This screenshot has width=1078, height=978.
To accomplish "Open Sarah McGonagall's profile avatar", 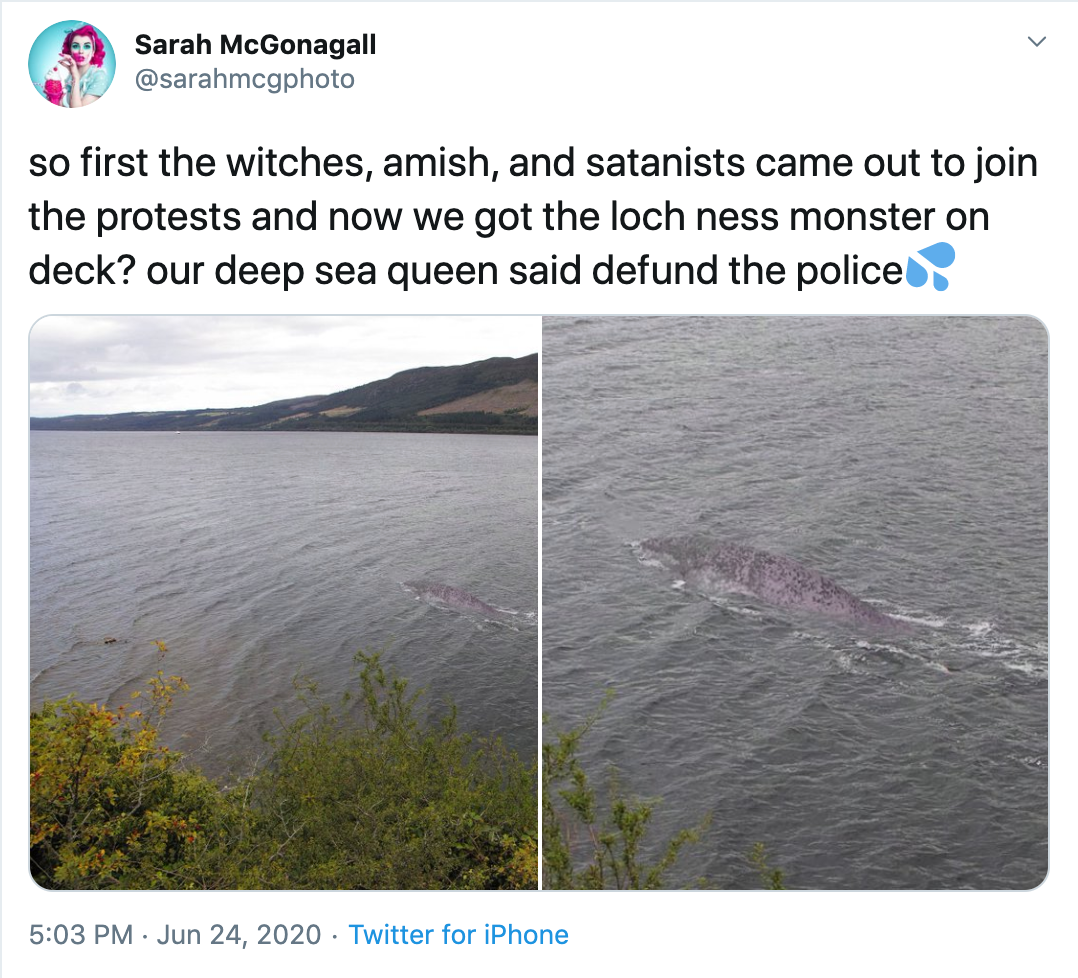I will [x=72, y=64].
